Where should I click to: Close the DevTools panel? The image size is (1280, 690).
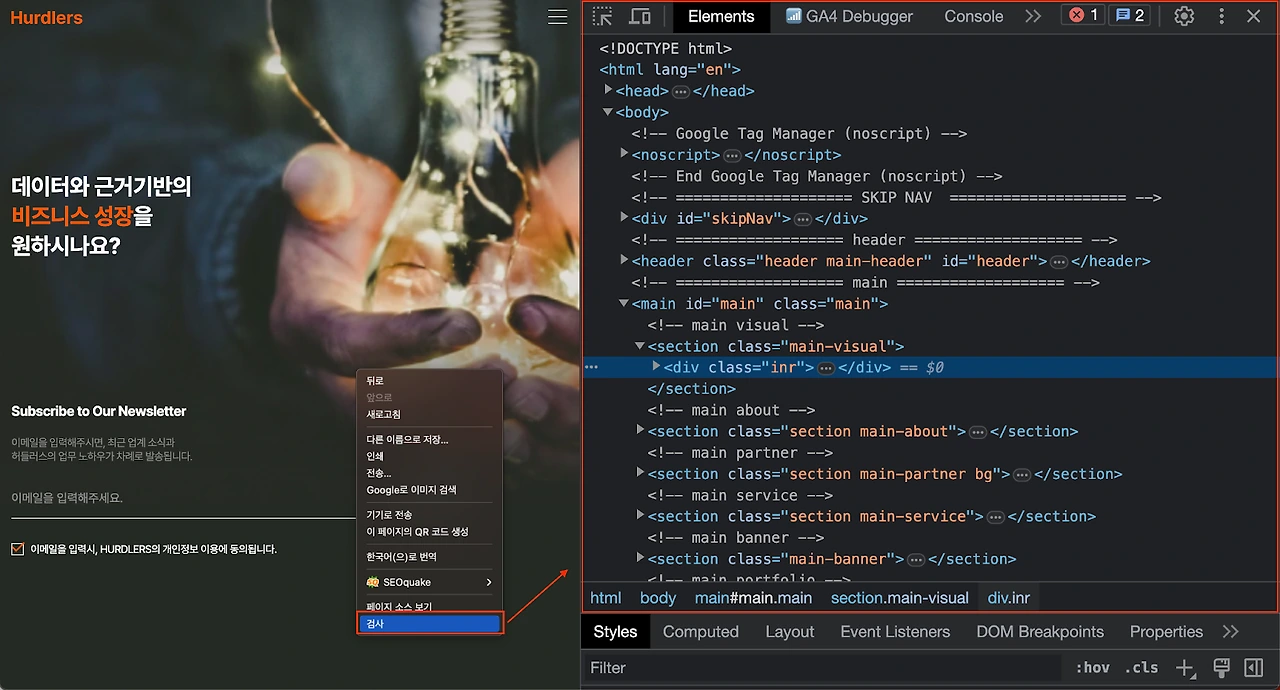[x=1254, y=16]
